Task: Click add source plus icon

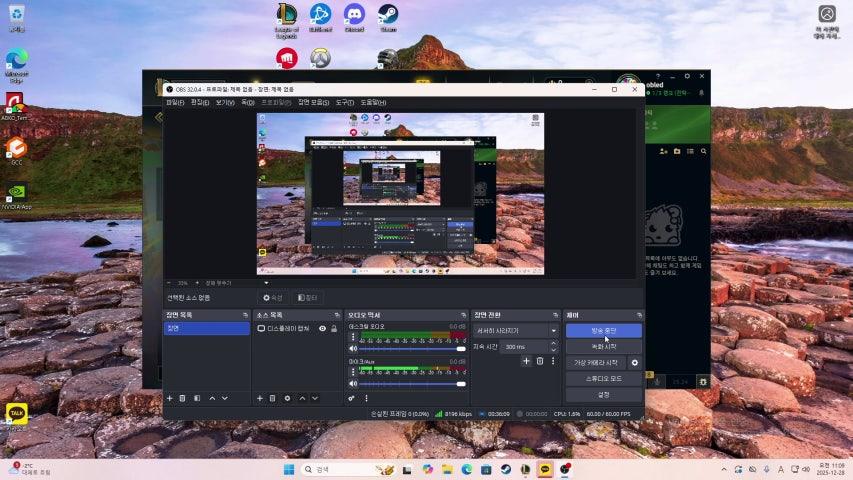Action: click(260, 398)
